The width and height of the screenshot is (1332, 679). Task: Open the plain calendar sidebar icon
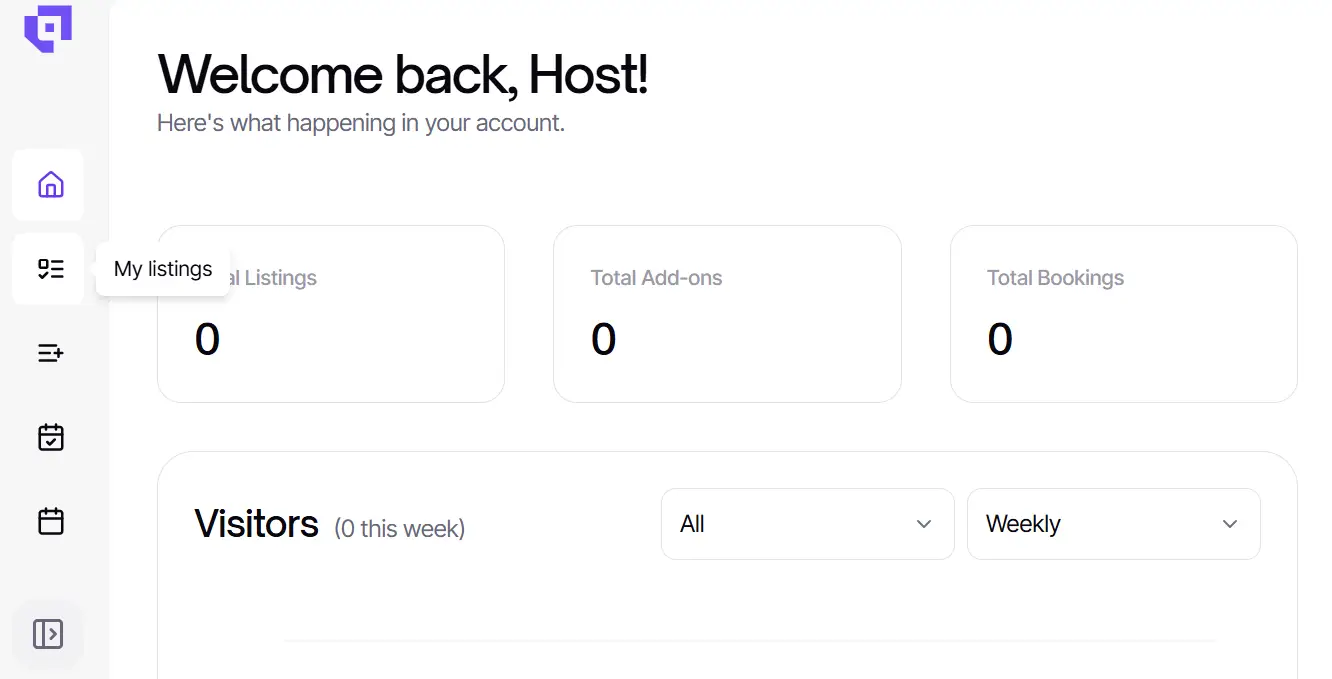click(50, 521)
